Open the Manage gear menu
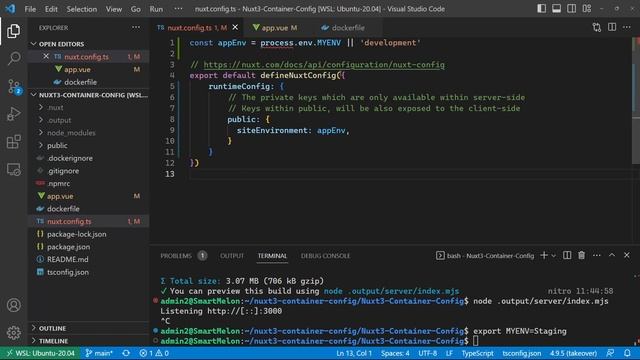 (x=13, y=333)
